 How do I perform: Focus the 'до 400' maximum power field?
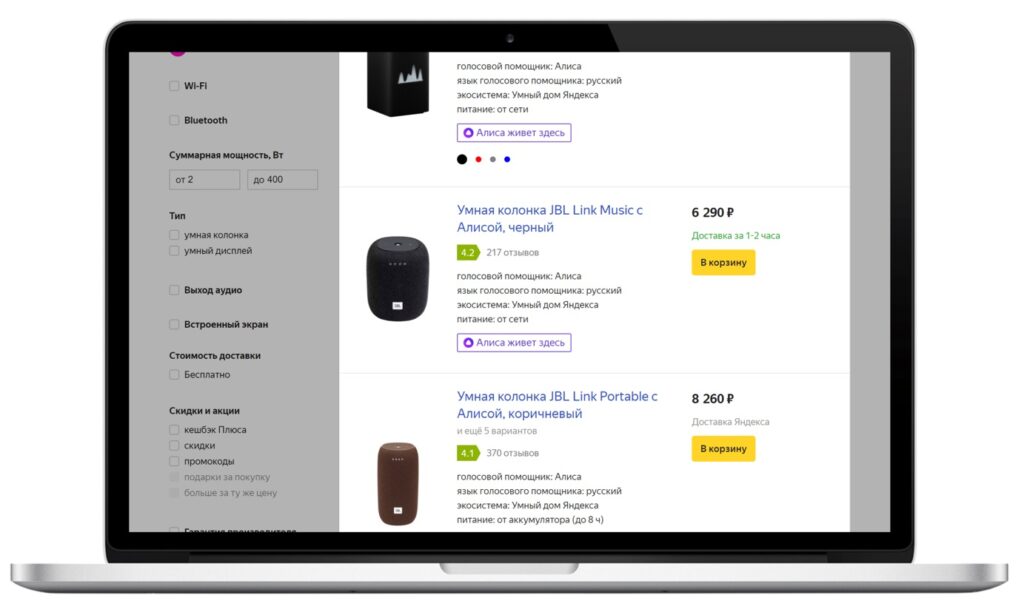click(x=283, y=180)
